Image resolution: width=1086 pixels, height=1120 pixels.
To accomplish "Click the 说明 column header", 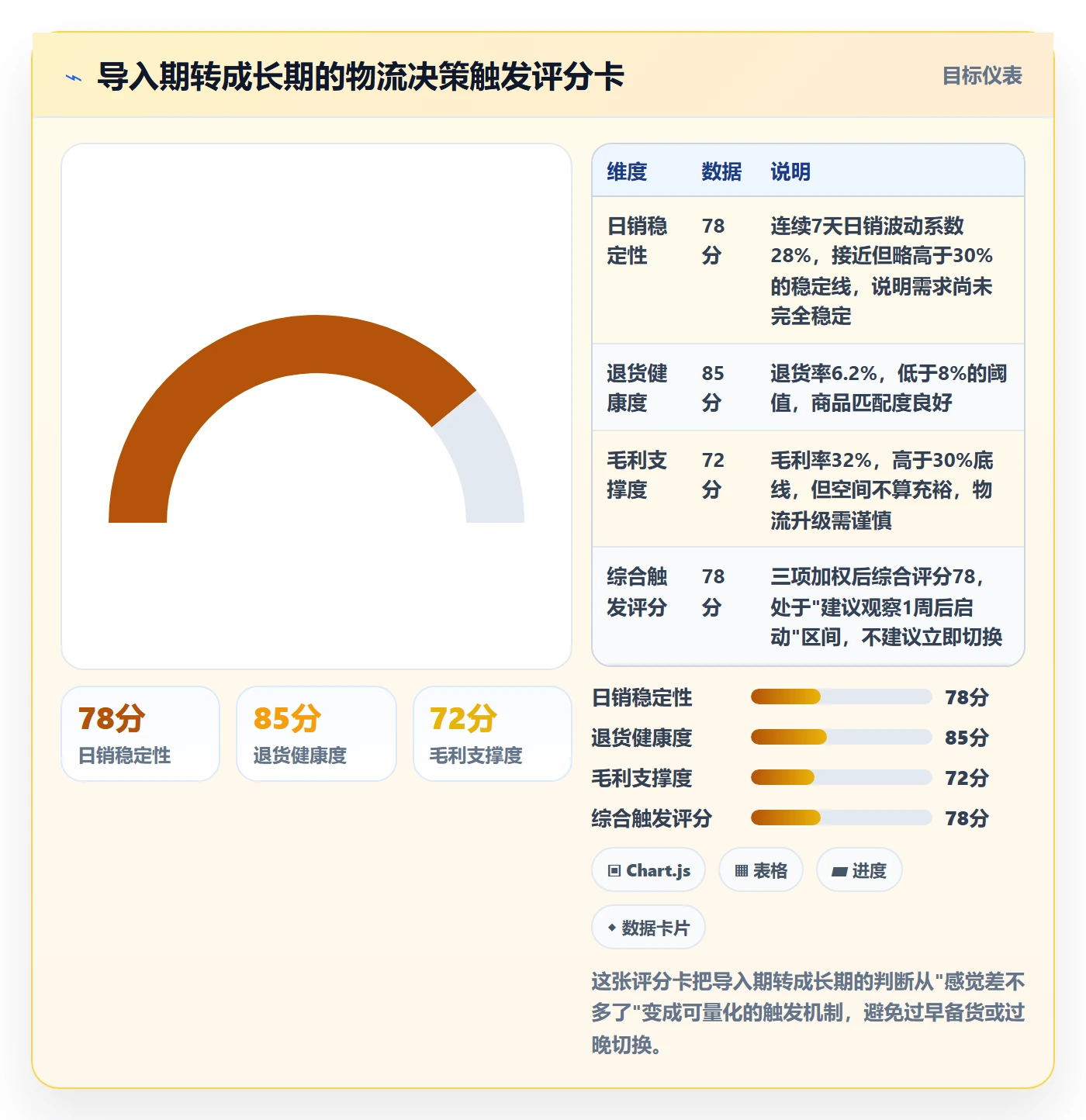I will tap(790, 171).
